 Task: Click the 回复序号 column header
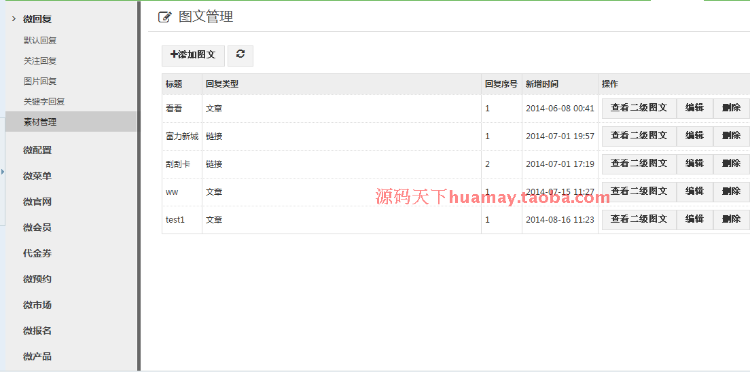501,84
